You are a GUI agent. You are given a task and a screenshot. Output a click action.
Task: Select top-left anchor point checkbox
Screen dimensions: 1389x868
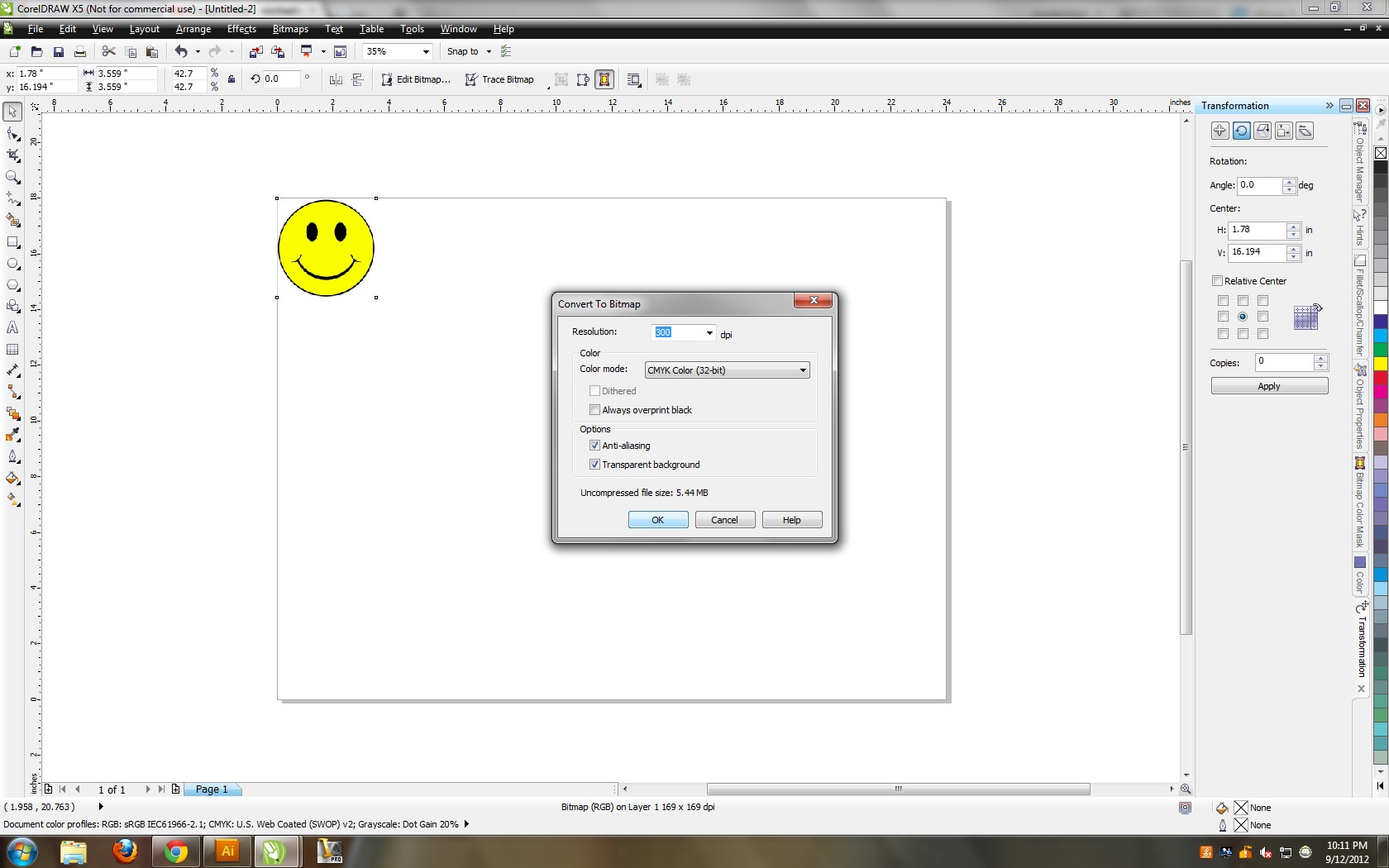(x=1223, y=300)
